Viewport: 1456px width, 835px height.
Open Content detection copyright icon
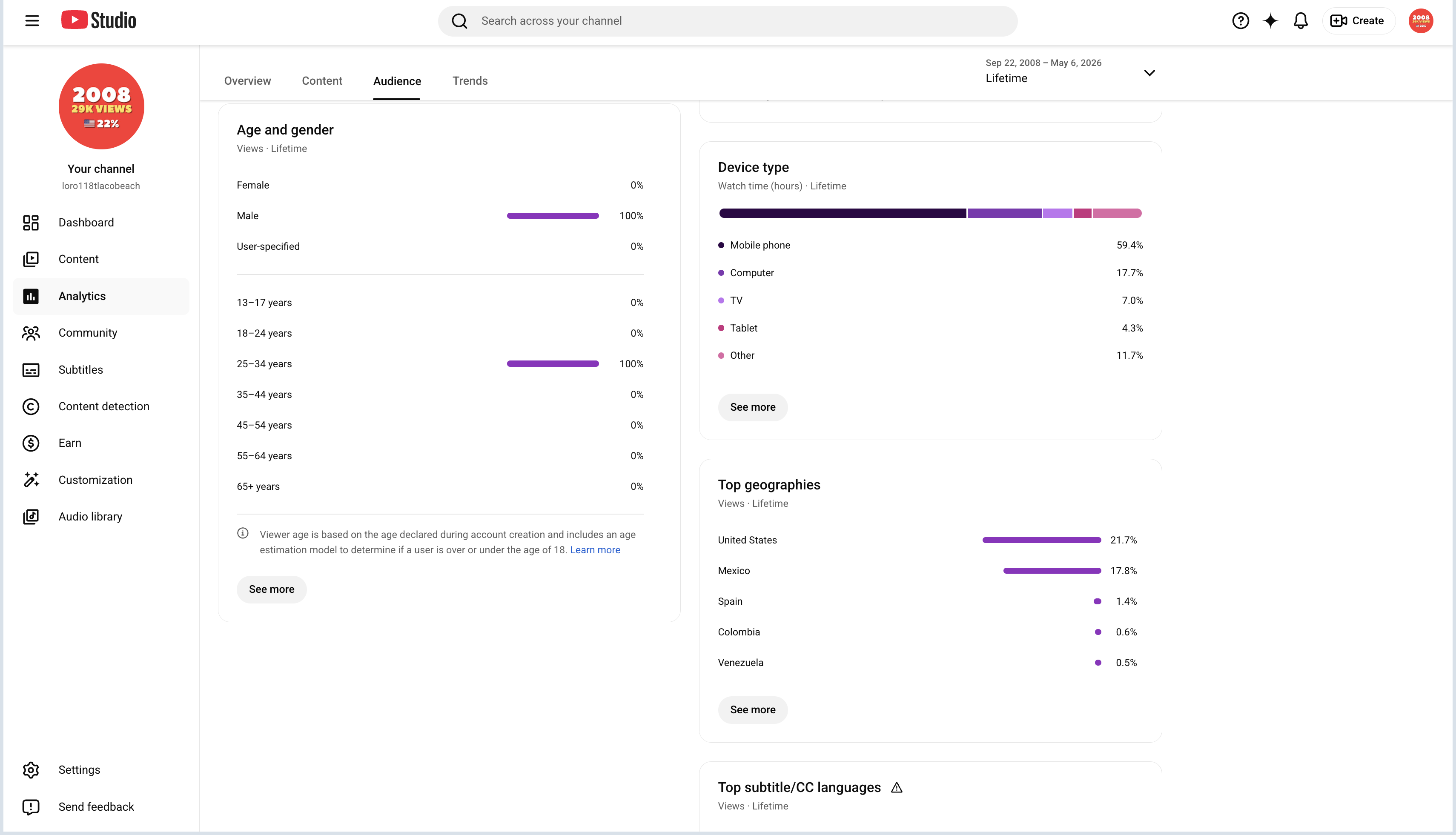point(31,406)
